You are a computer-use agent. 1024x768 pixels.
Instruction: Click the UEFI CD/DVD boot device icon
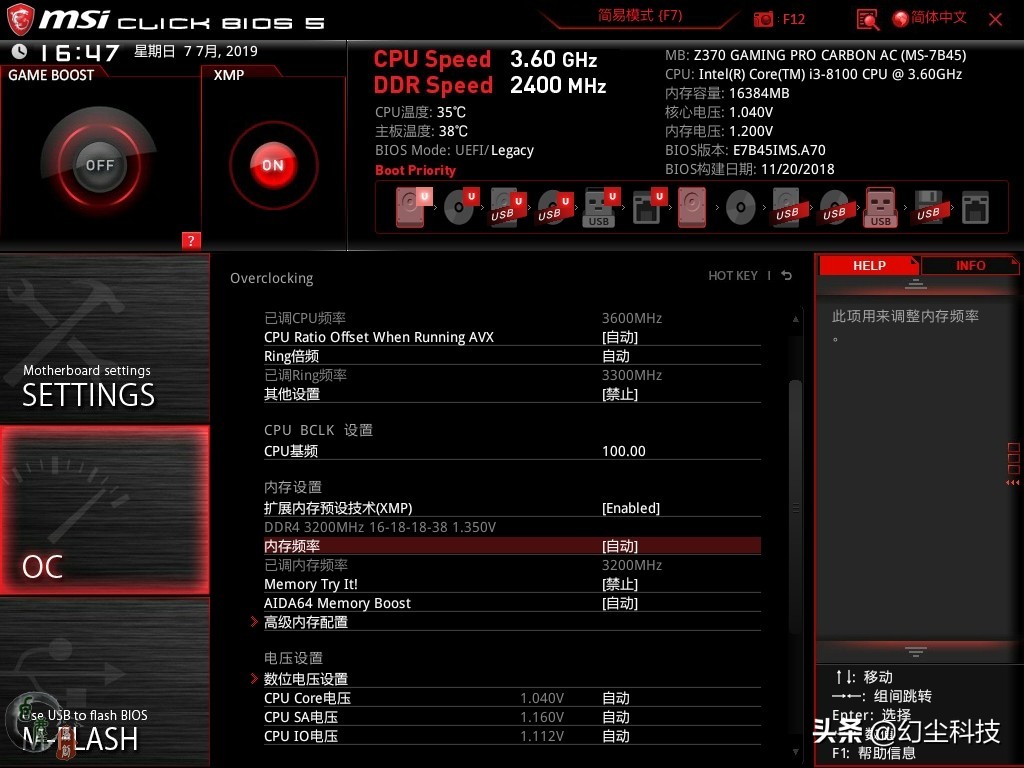[x=460, y=207]
